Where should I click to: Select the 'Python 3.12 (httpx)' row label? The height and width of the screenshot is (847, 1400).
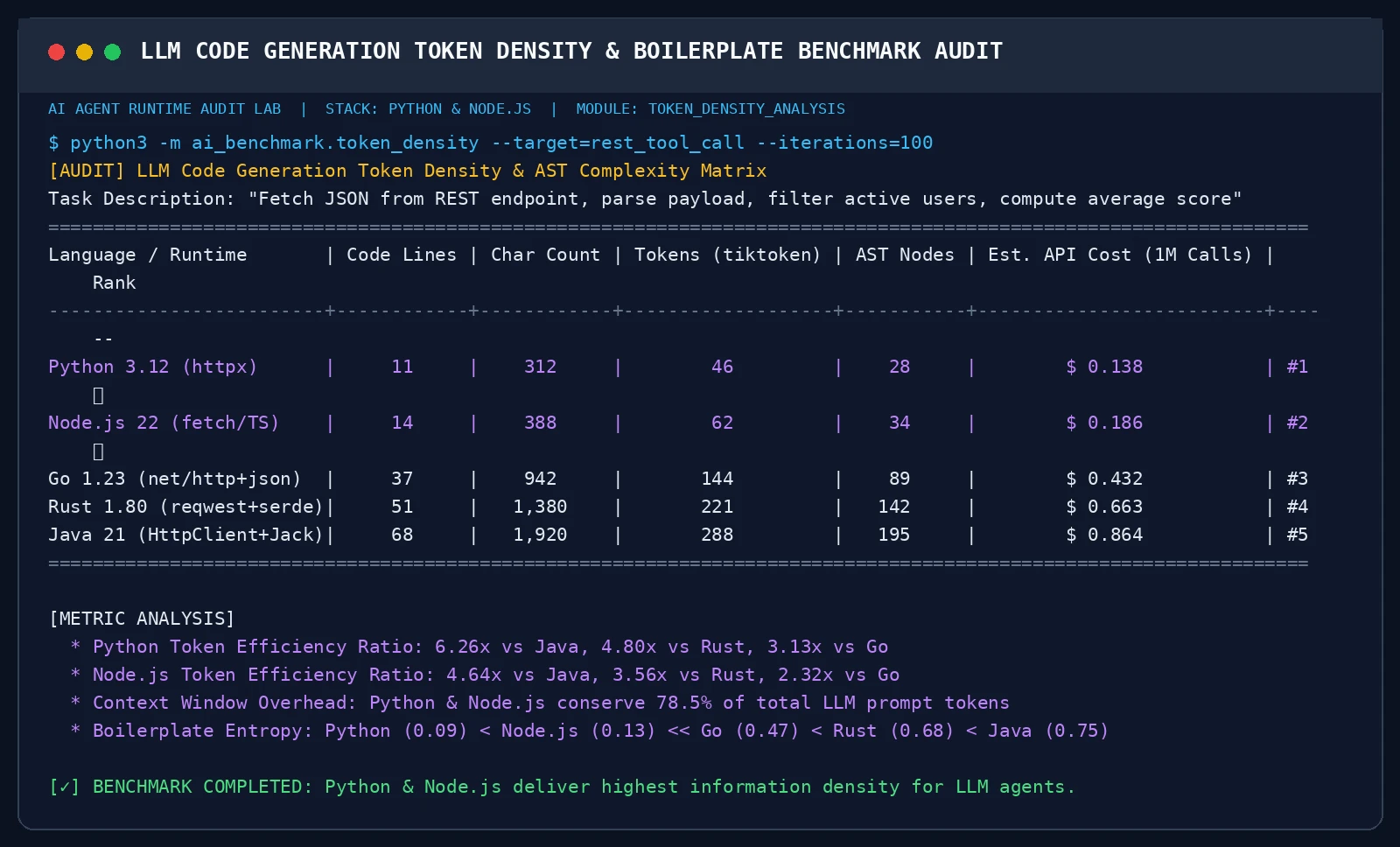coord(153,367)
